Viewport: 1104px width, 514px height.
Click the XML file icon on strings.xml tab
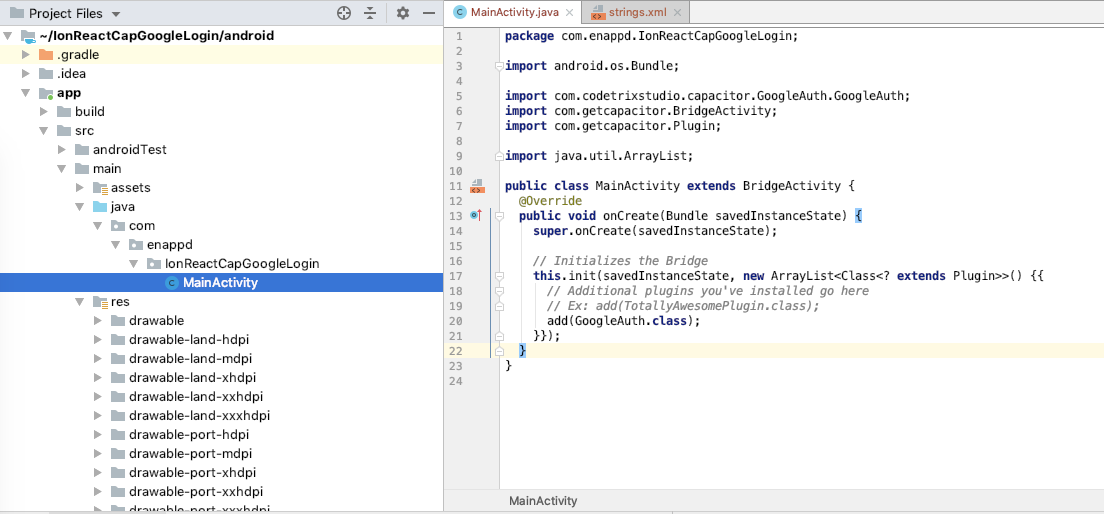pos(598,12)
